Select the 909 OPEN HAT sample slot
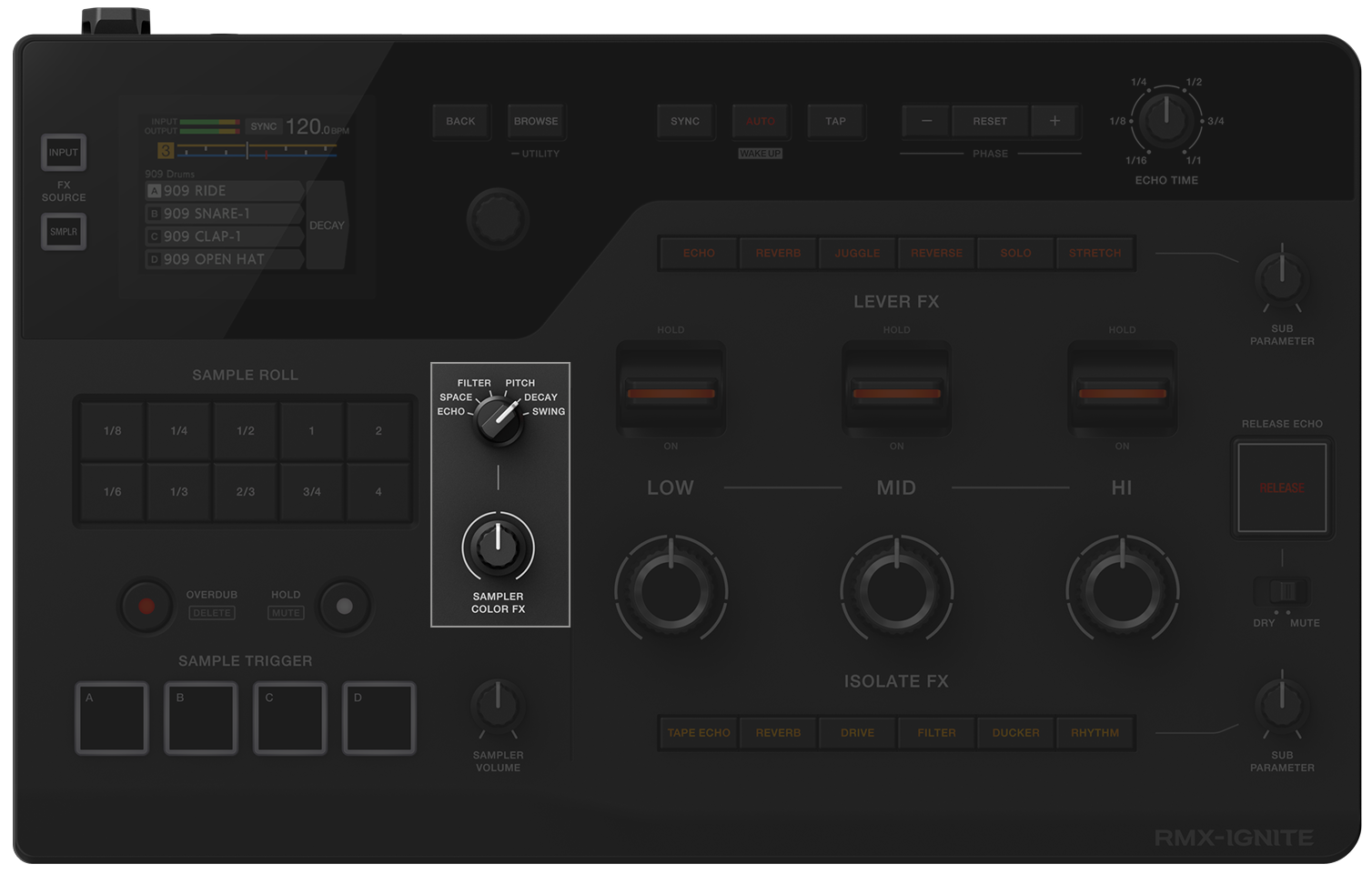Screen dimensions: 1372x884 point(224,259)
